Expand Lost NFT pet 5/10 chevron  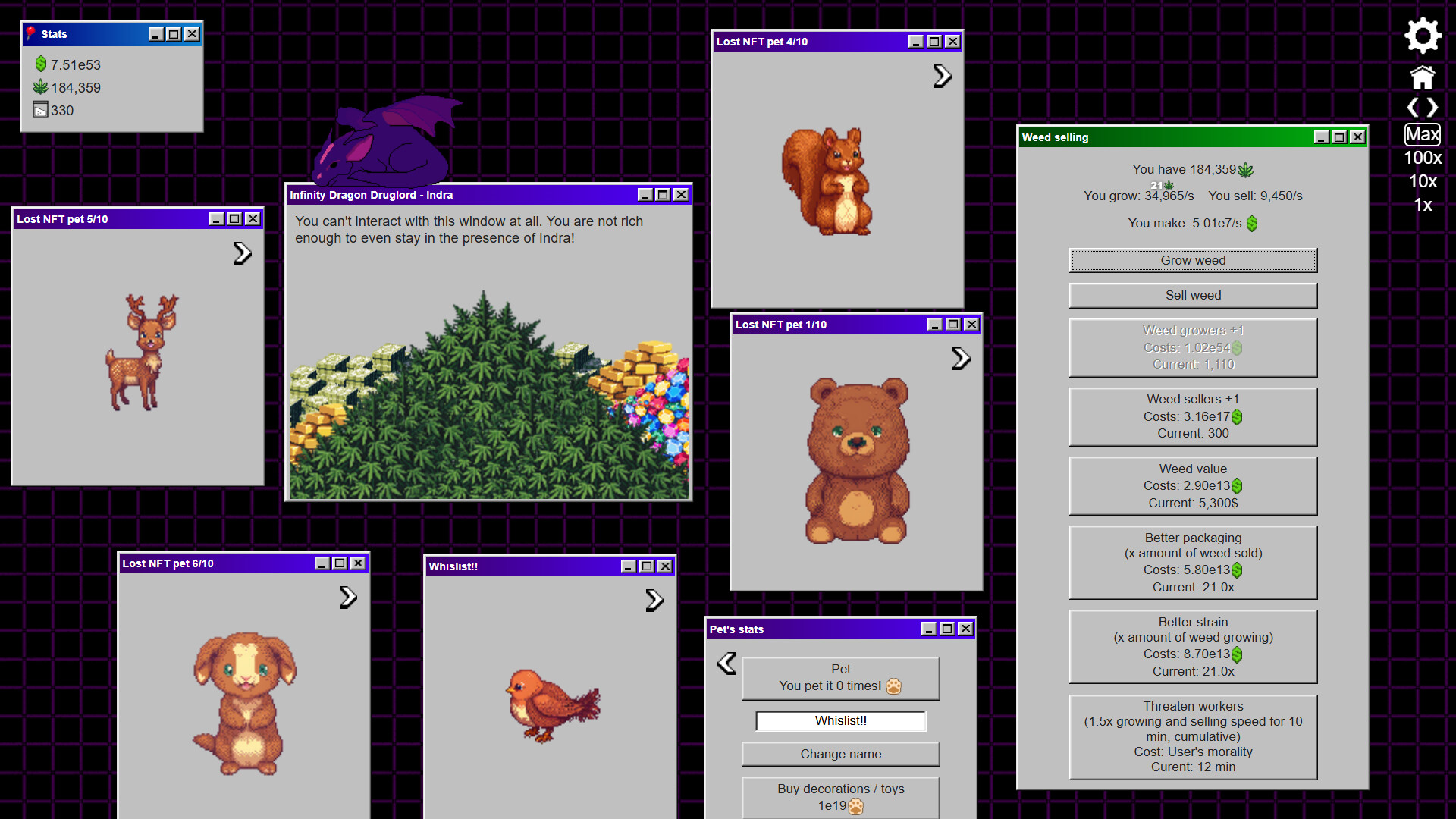[x=241, y=253]
